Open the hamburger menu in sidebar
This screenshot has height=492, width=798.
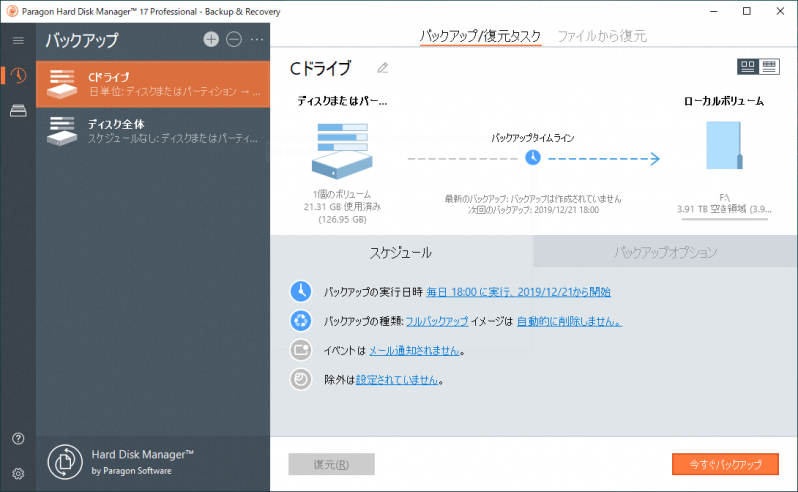pyautogui.click(x=18, y=40)
